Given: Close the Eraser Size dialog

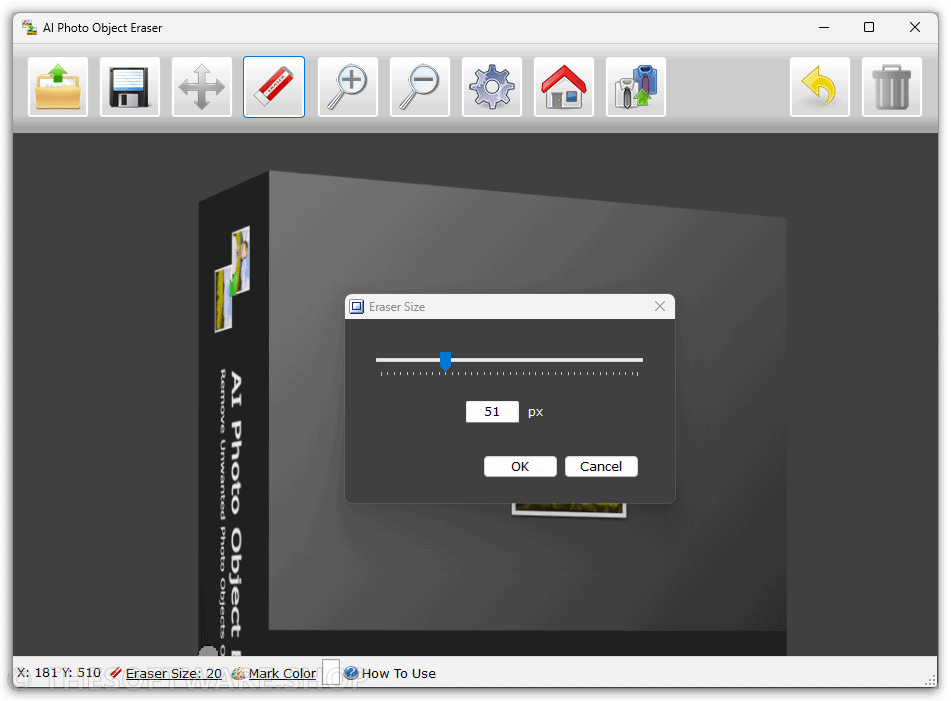Looking at the screenshot, I should pos(660,306).
